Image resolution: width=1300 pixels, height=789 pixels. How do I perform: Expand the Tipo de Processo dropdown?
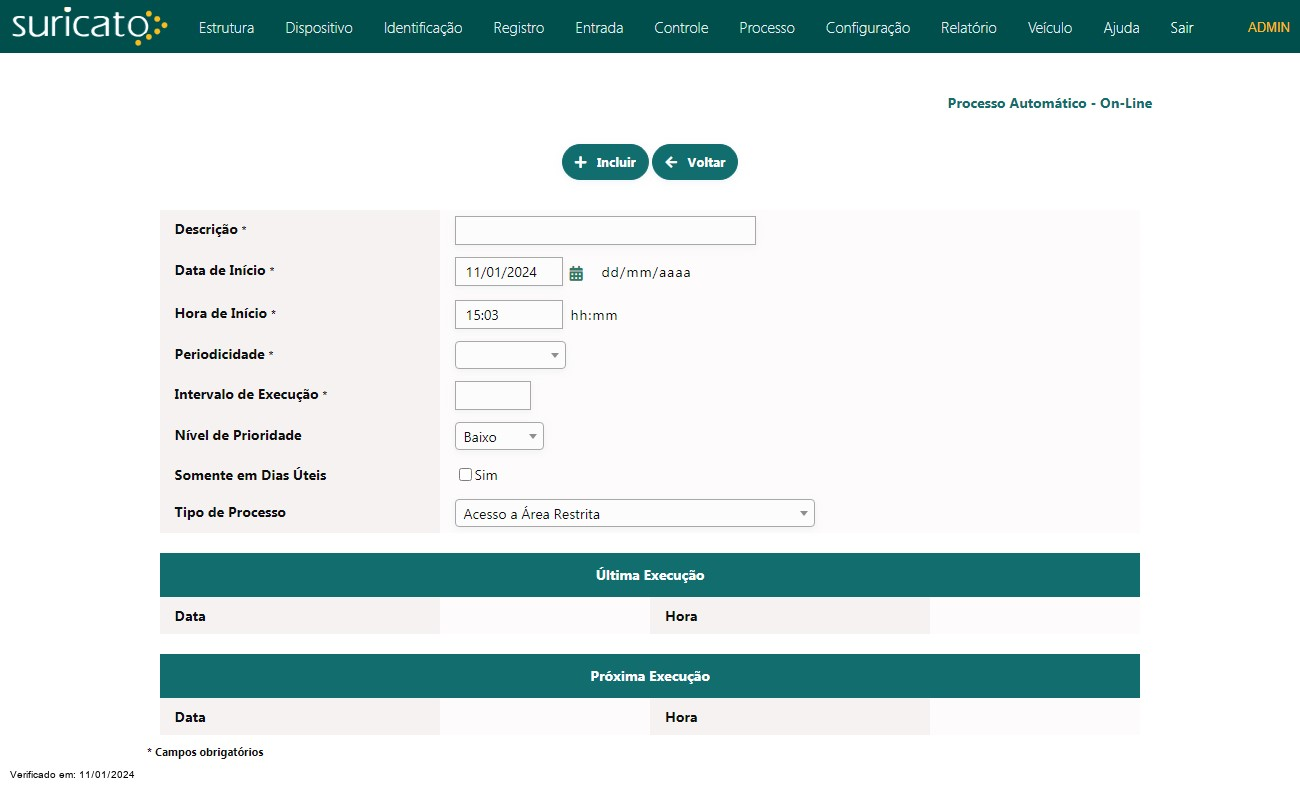[x=634, y=514]
